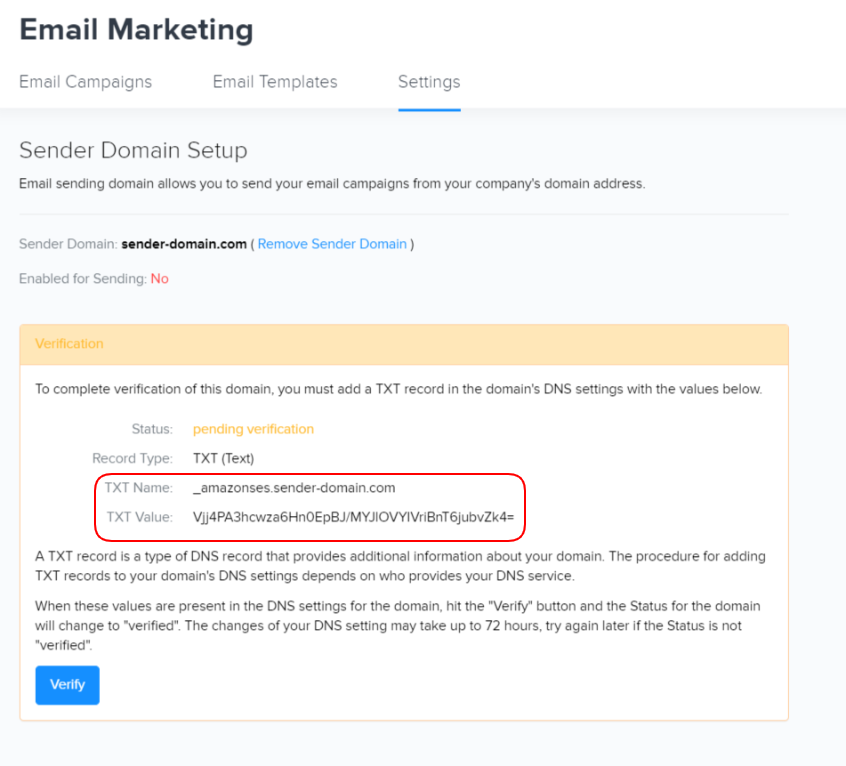Click the 'Sender Domain:' label
Viewport: 846px width, 766px height.
pyautogui.click(x=68, y=244)
